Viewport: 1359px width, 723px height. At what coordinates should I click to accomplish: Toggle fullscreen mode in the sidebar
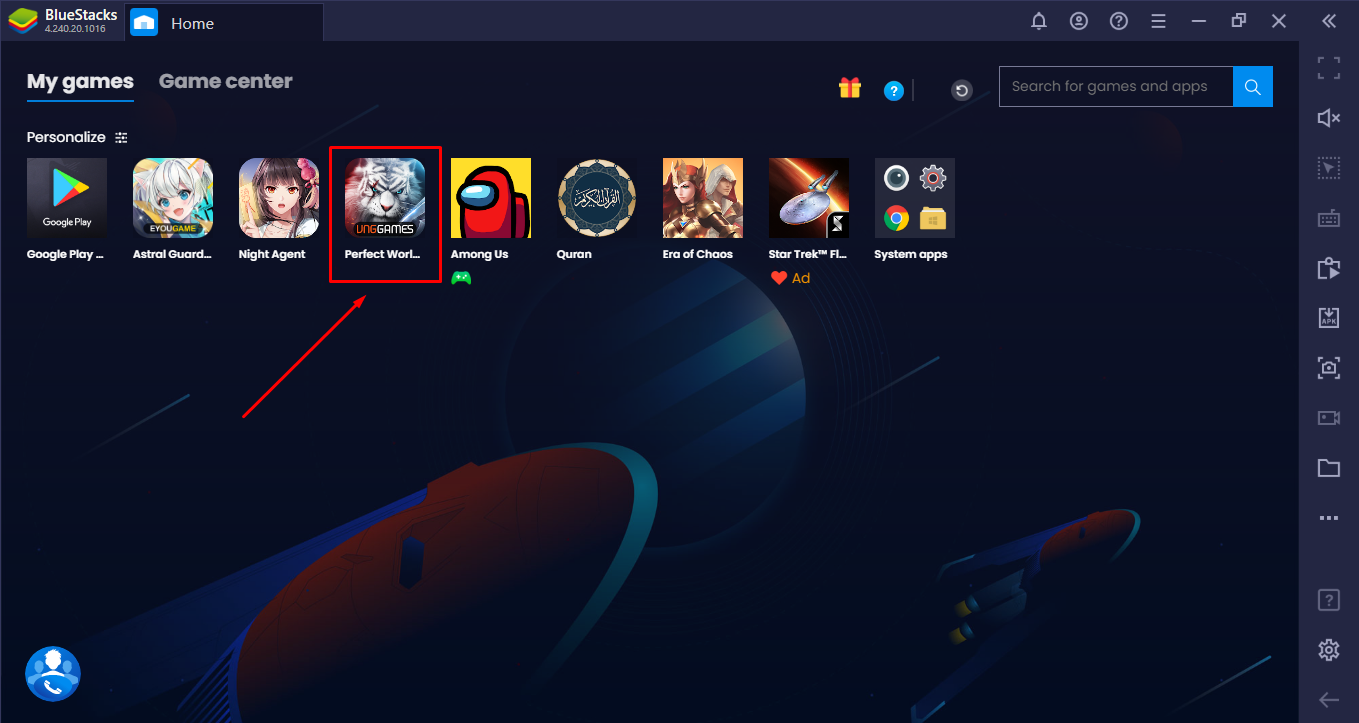(1328, 68)
